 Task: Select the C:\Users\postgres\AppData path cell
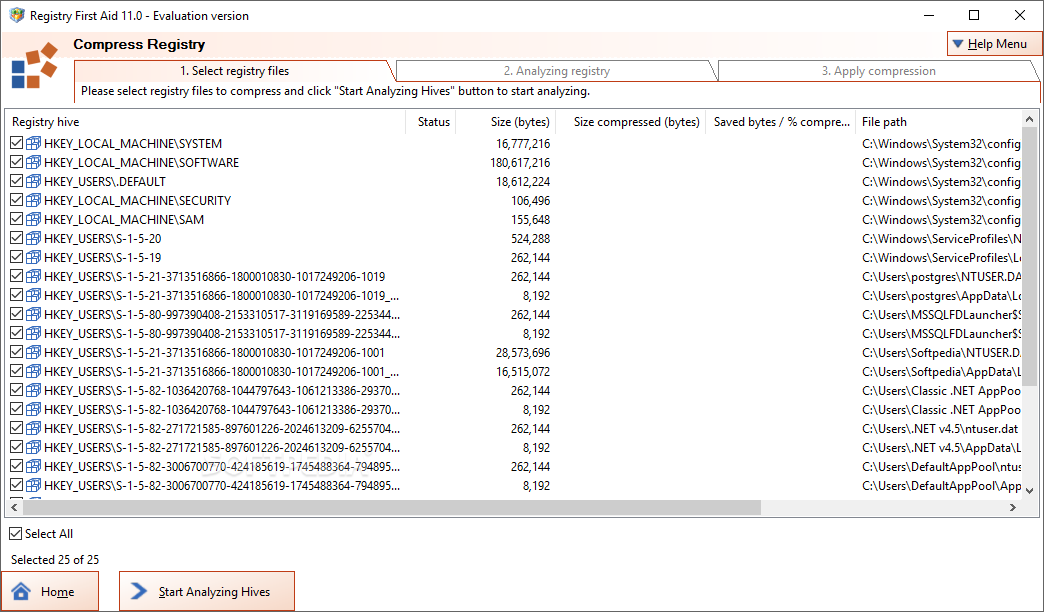tap(941, 296)
